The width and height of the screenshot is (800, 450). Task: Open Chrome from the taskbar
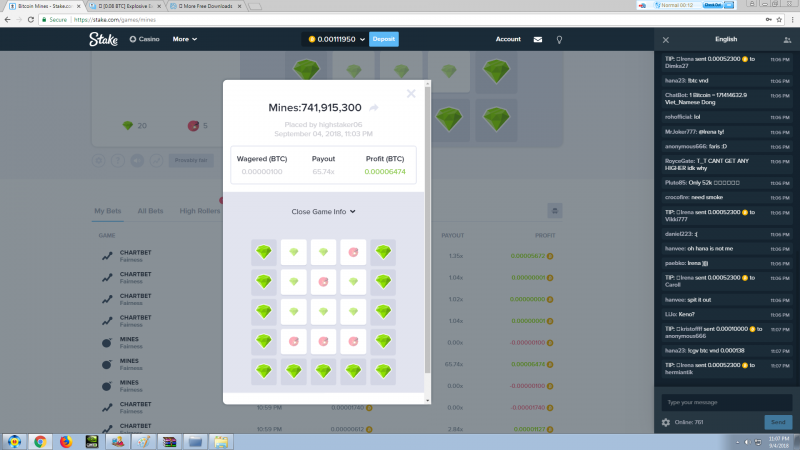(40, 442)
